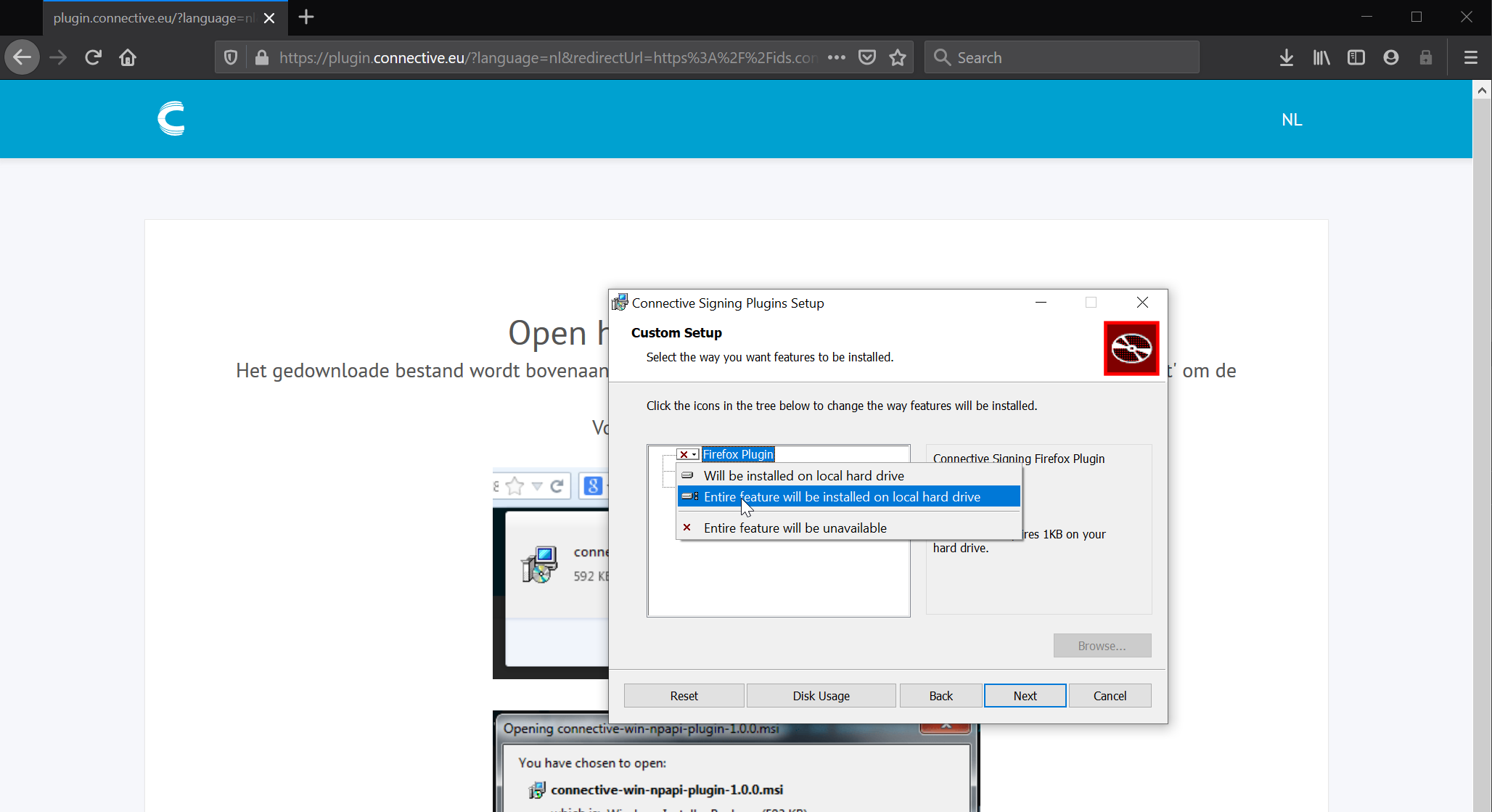Focus the browser Search field

pos(1062,57)
